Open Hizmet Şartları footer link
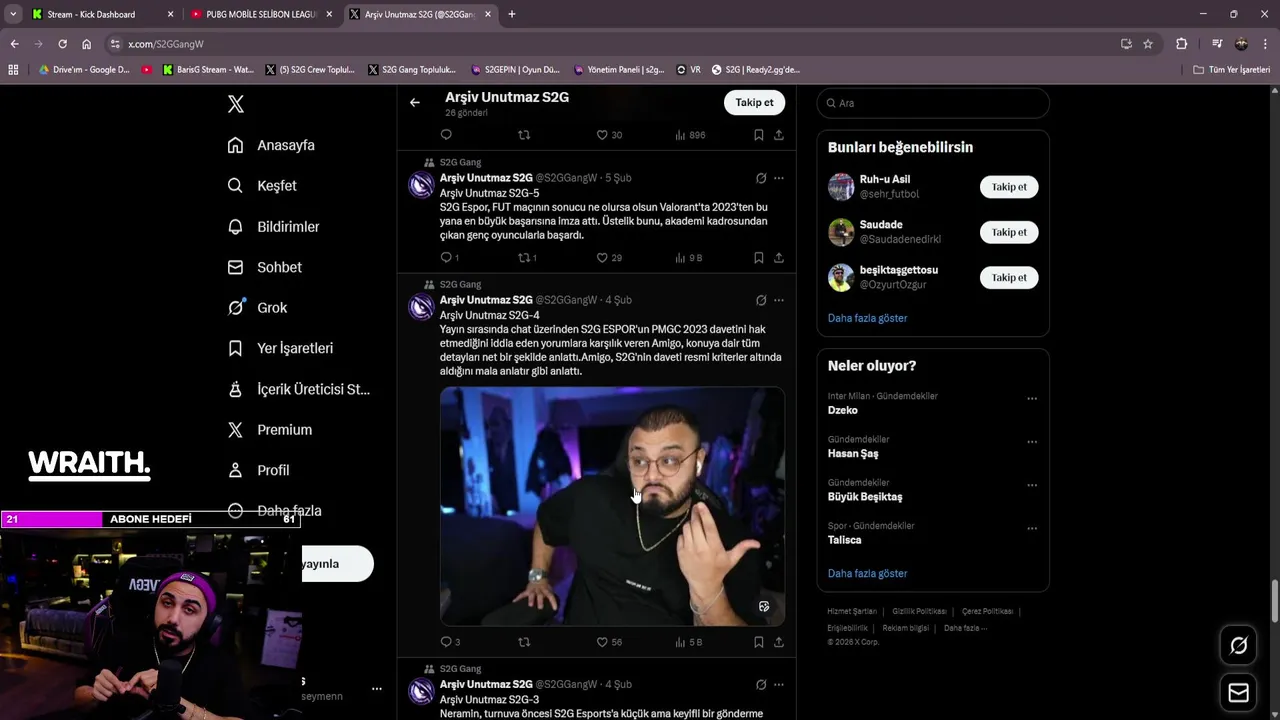 click(852, 611)
